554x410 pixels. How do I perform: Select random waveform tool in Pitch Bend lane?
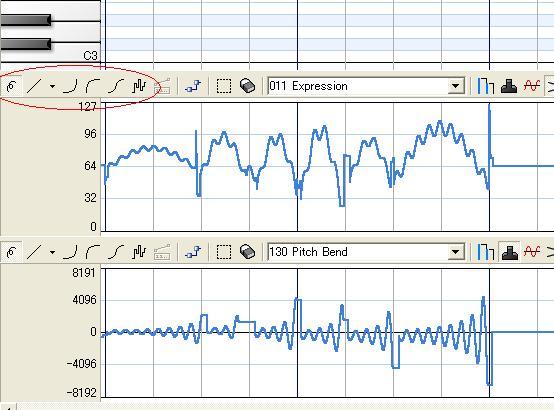tap(139, 252)
